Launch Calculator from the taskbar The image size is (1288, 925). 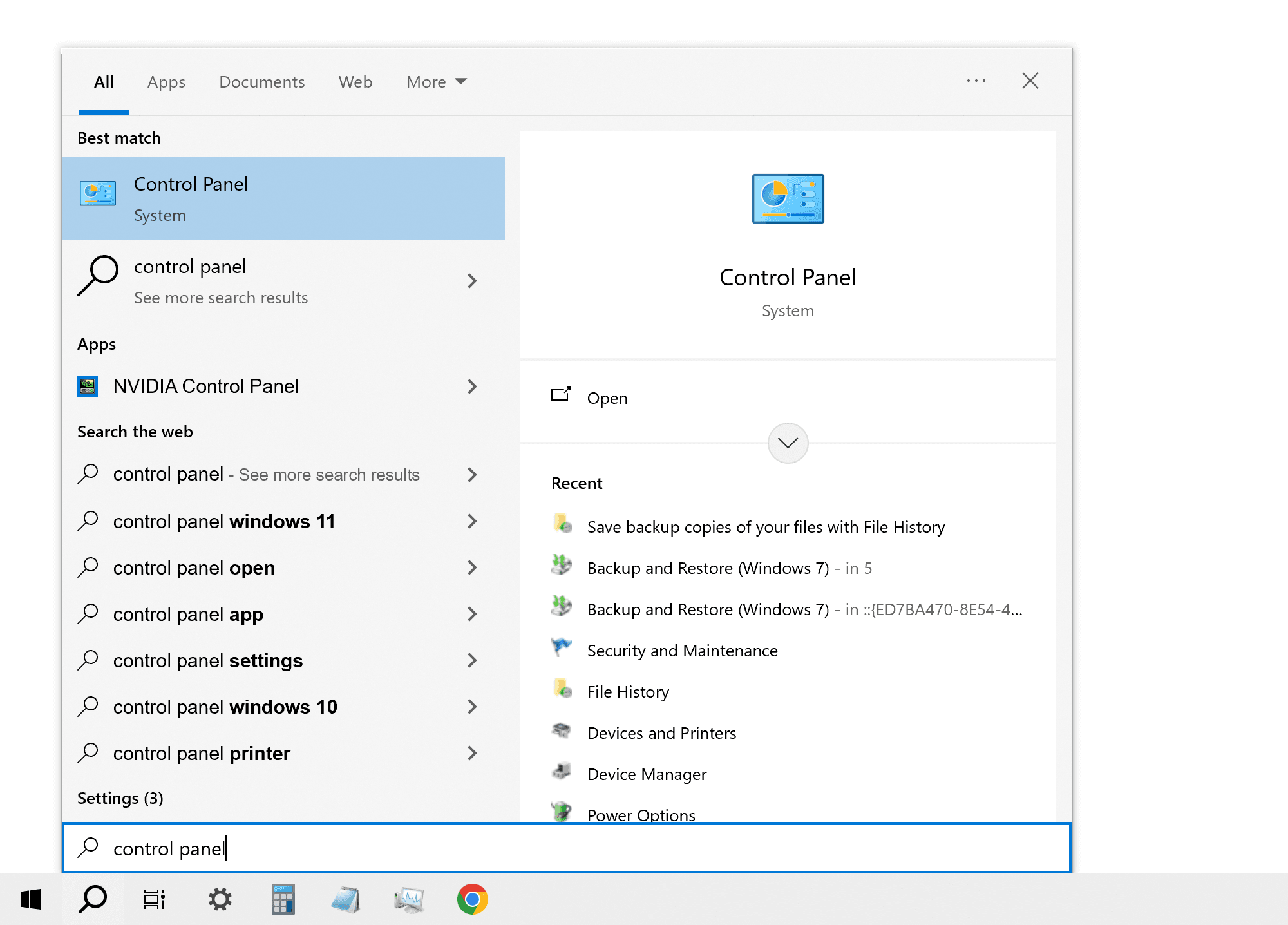coord(283,899)
